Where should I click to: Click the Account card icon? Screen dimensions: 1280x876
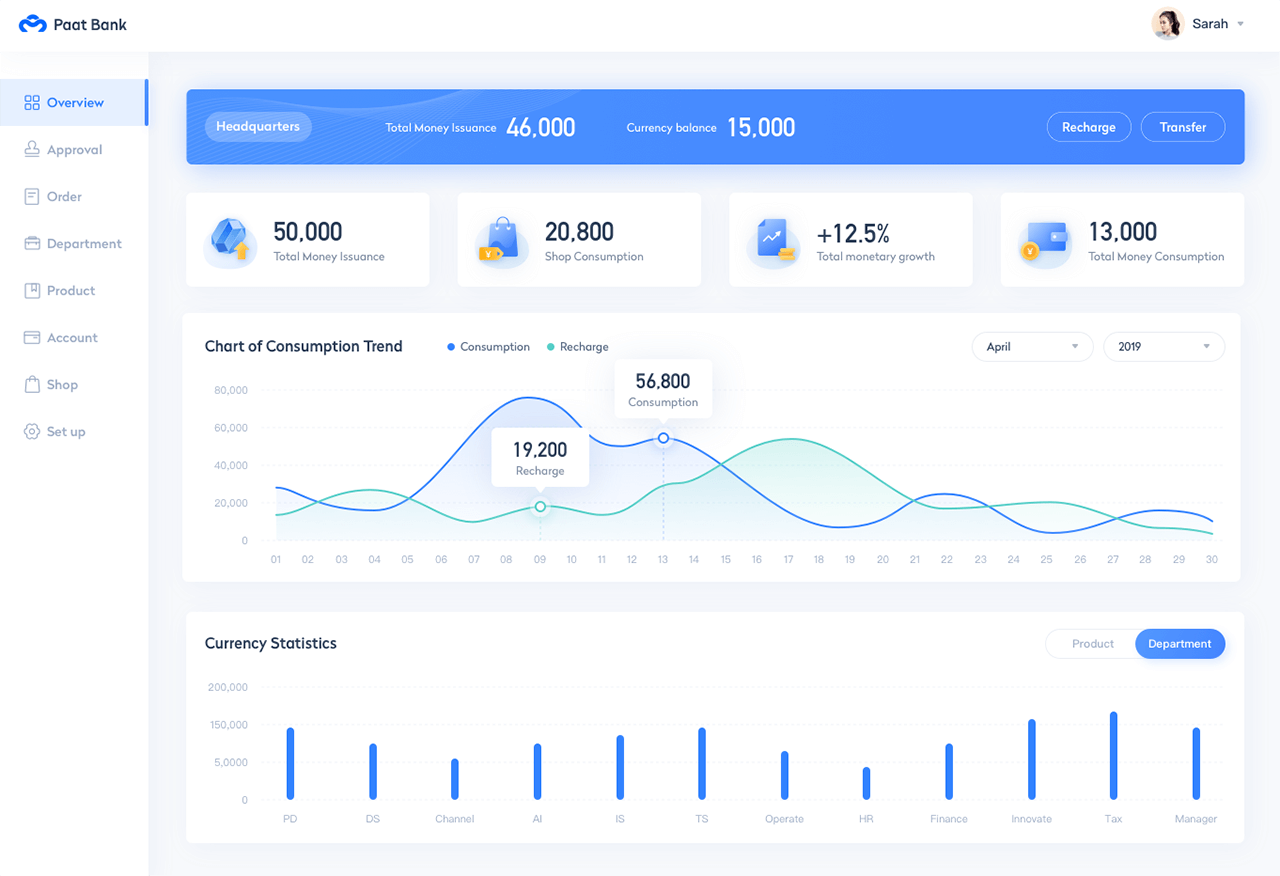point(32,338)
